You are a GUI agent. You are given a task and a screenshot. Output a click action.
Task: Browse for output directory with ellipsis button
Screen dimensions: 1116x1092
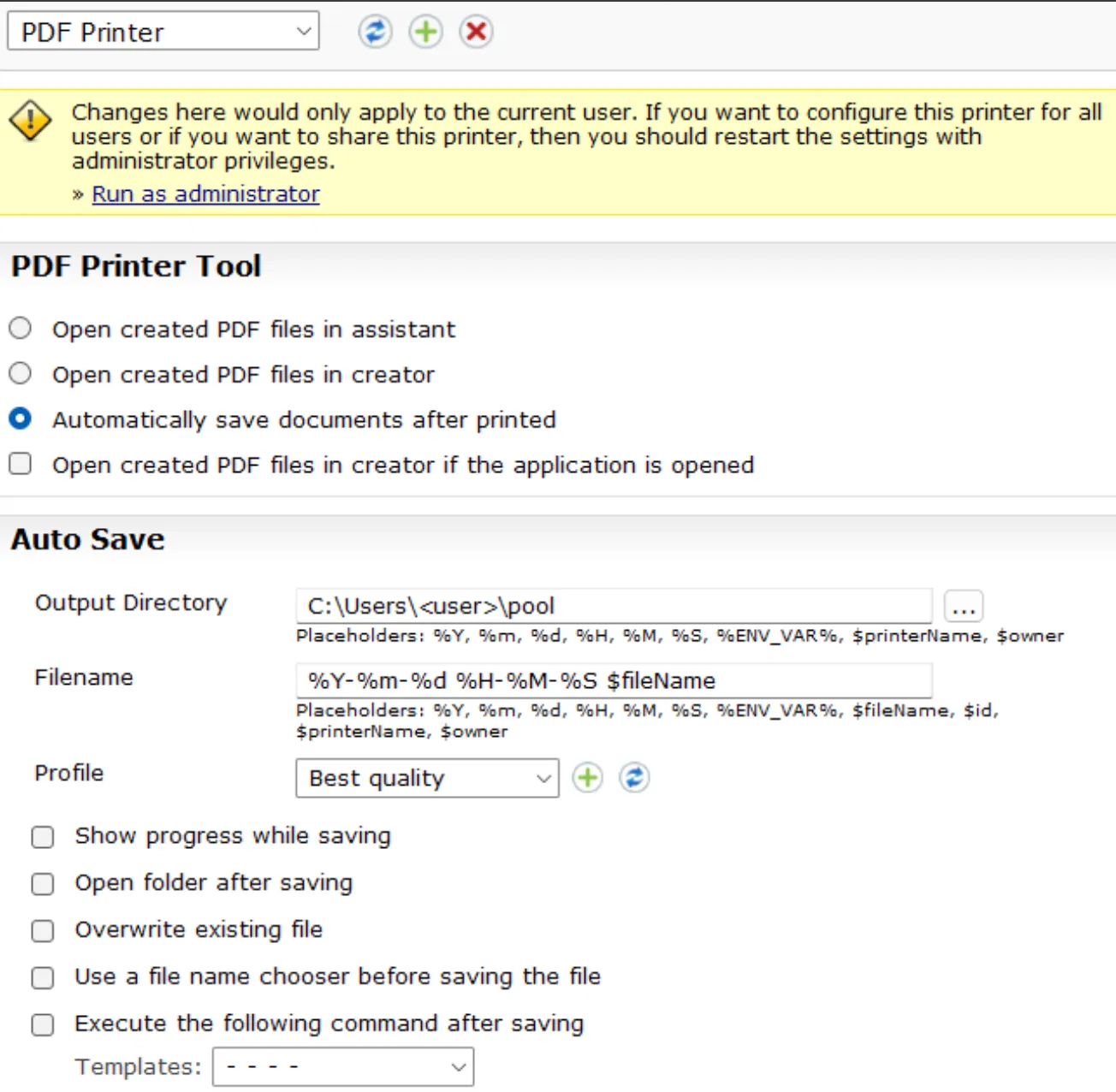[964, 607]
